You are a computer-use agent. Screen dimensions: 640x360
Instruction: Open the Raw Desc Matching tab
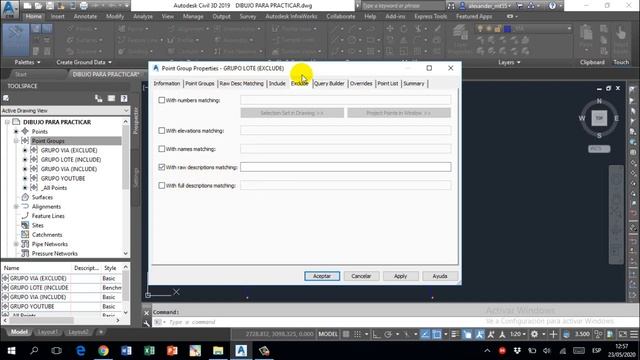[x=241, y=83]
